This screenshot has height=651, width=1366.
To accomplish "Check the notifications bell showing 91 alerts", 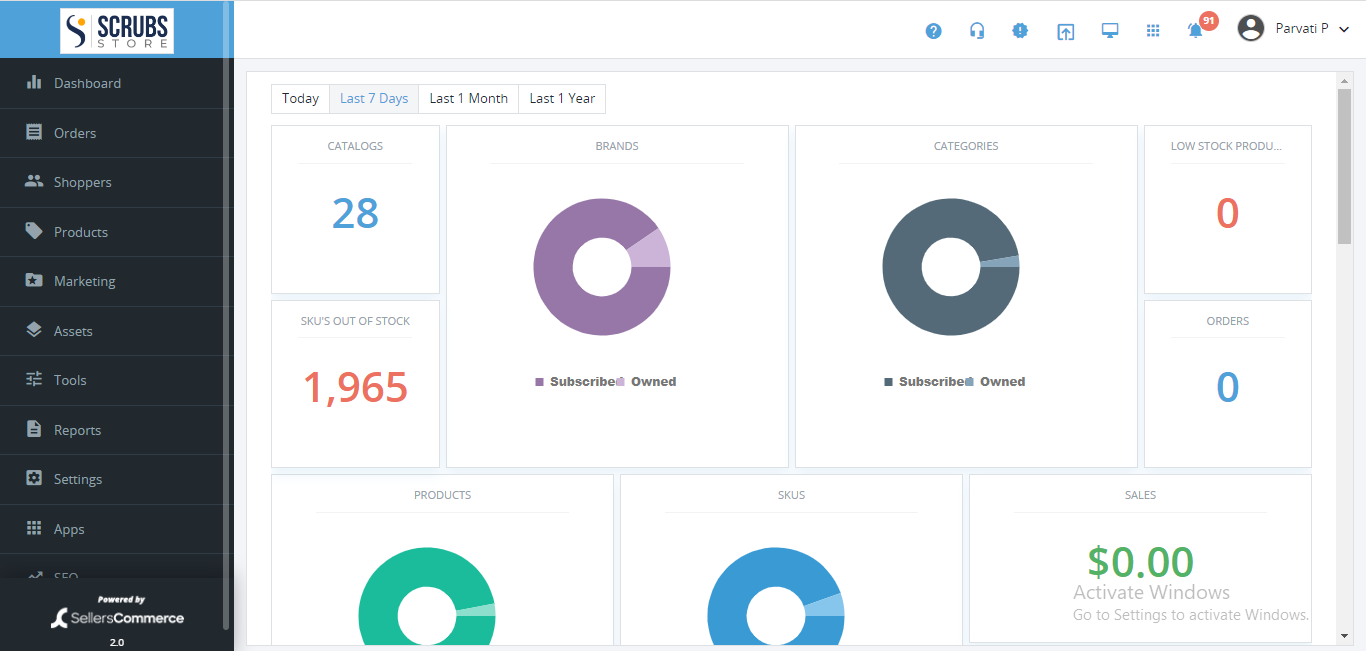I will pyautogui.click(x=1195, y=30).
